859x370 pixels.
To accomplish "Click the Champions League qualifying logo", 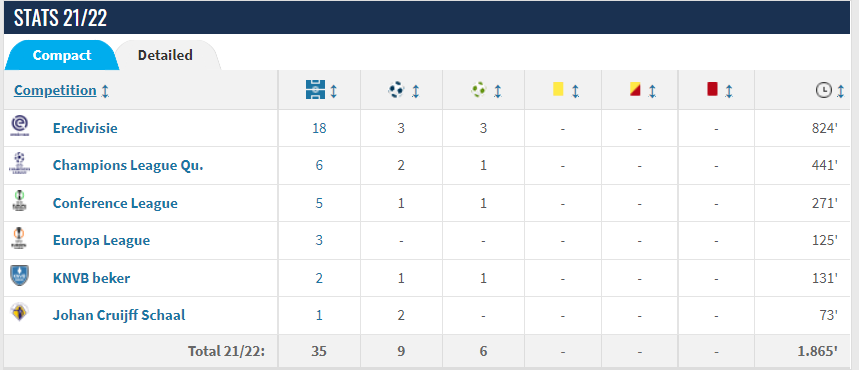I will pos(19,164).
